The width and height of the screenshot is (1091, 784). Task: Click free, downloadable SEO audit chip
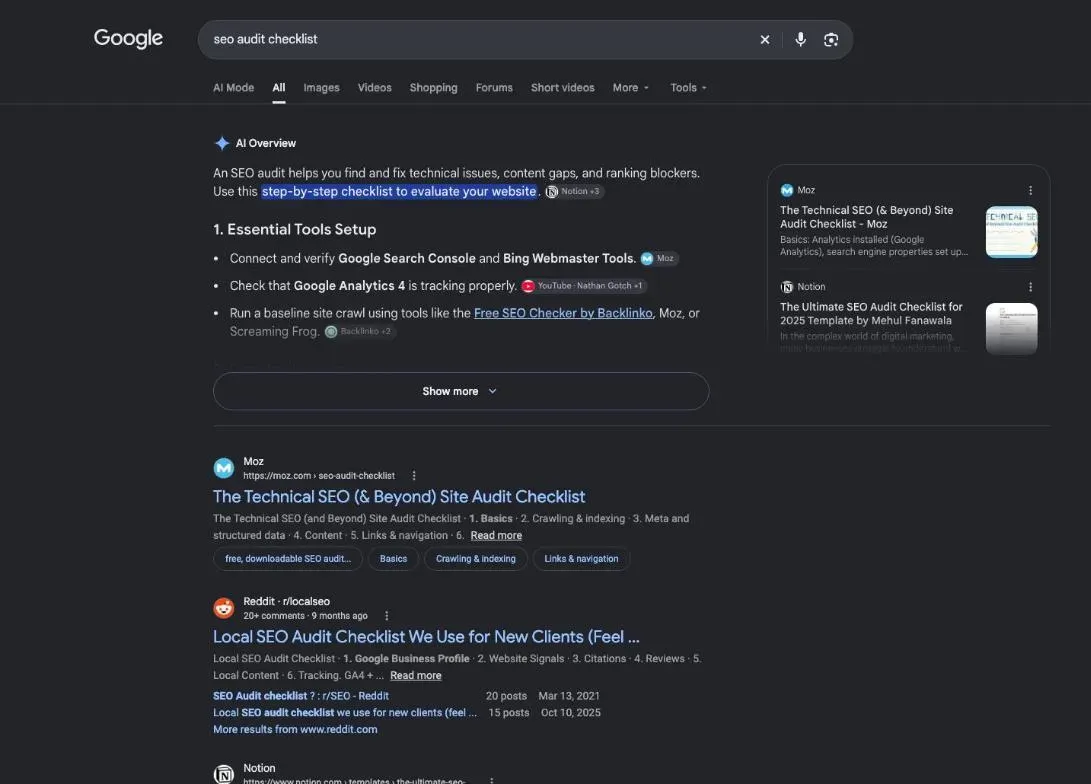coord(287,559)
